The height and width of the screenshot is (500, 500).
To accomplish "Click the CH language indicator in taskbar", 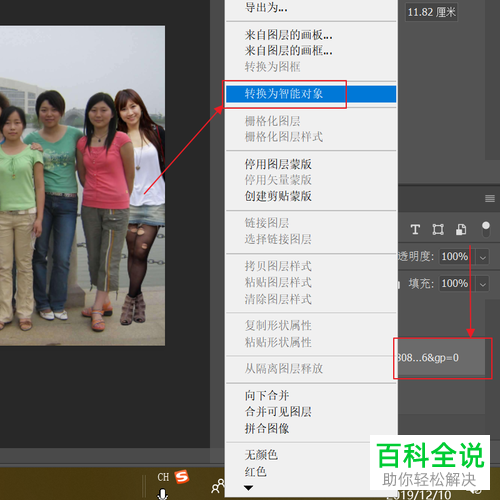I will [x=163, y=477].
